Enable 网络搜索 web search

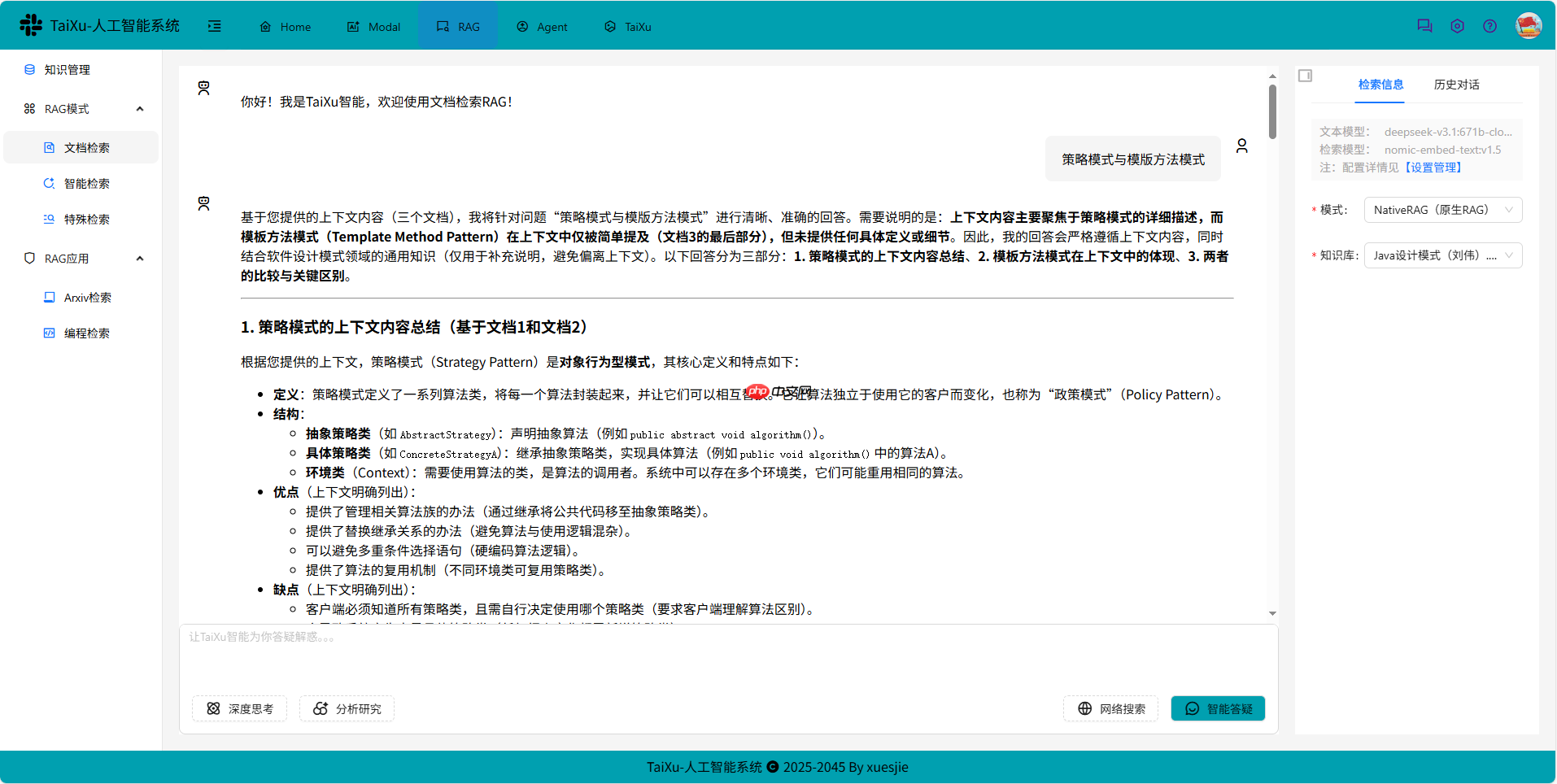[x=1110, y=708]
